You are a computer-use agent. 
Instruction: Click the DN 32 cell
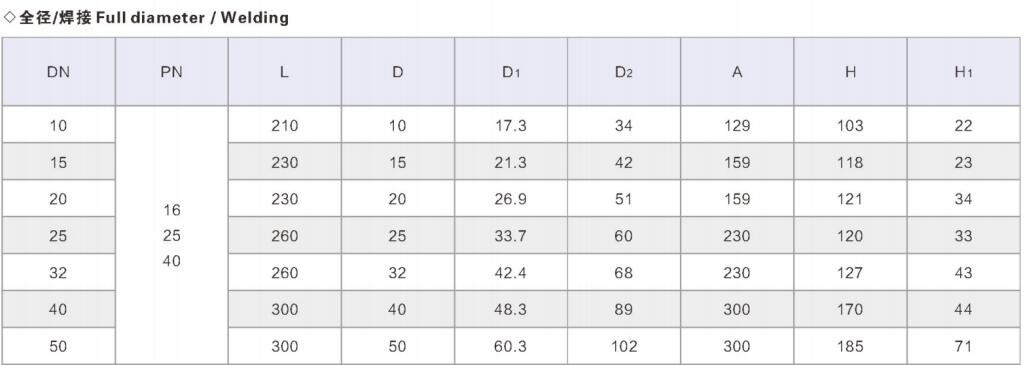coord(58,272)
